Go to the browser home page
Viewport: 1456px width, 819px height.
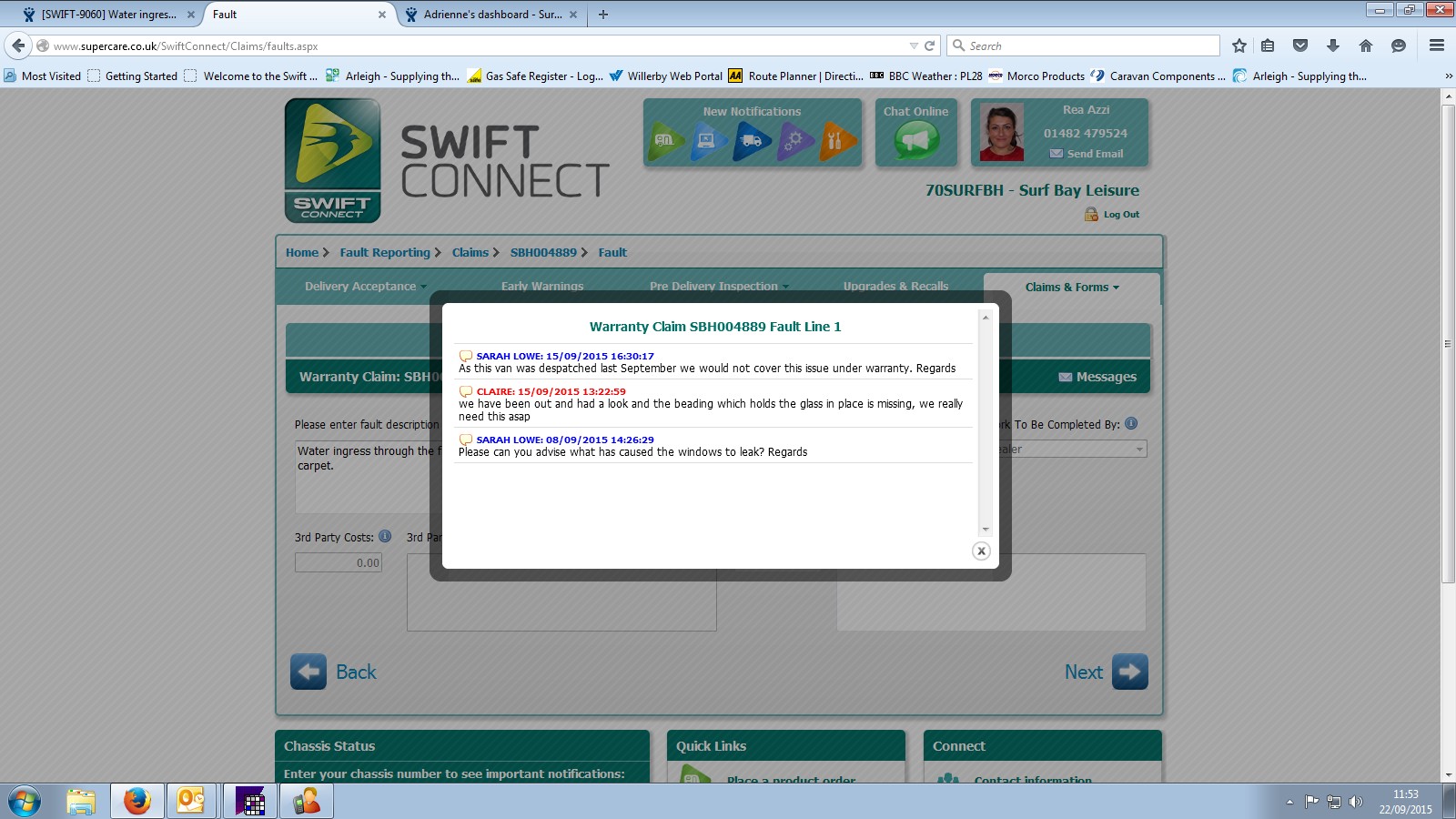coord(1366,45)
